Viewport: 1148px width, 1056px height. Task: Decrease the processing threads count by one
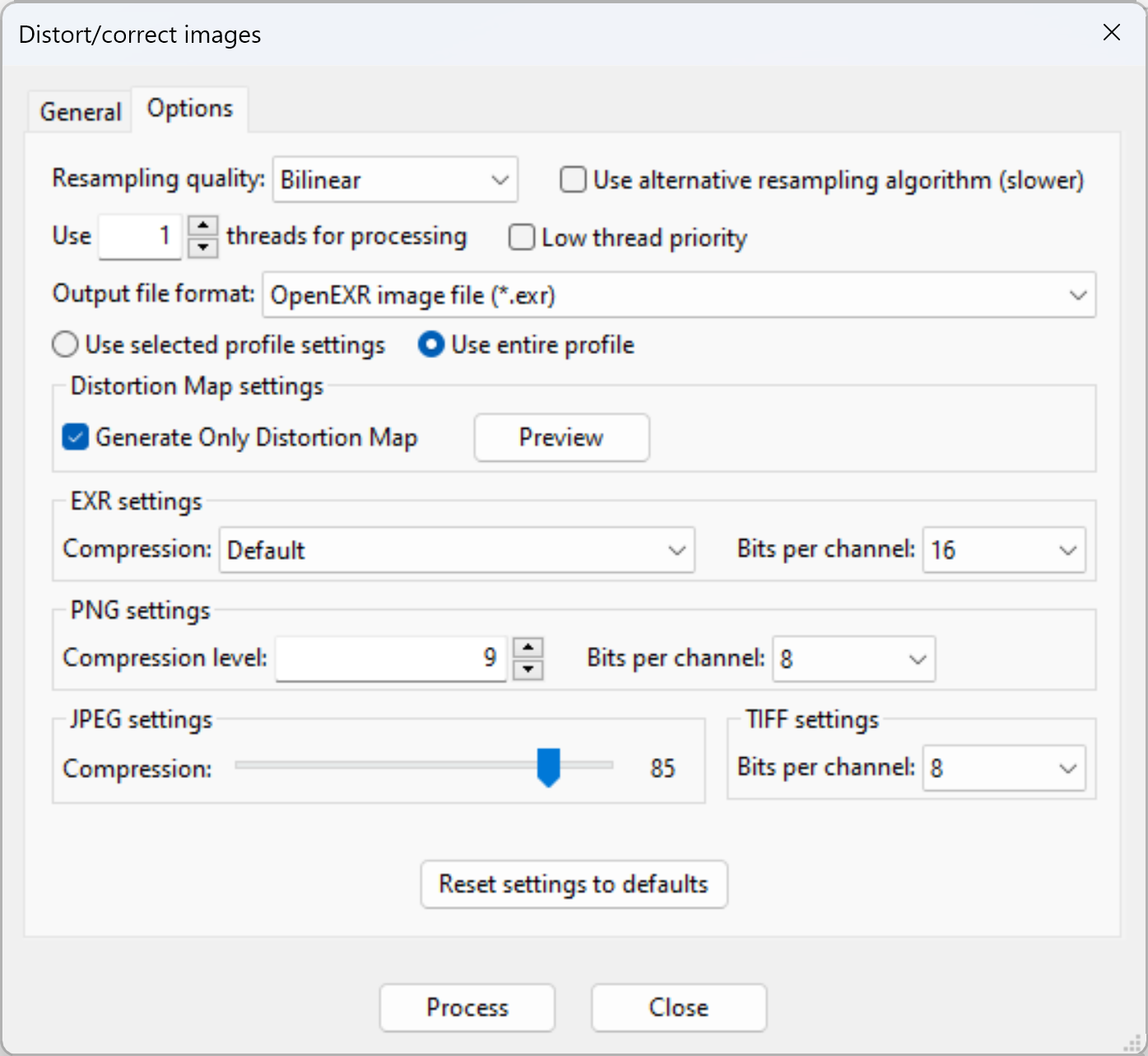(202, 247)
